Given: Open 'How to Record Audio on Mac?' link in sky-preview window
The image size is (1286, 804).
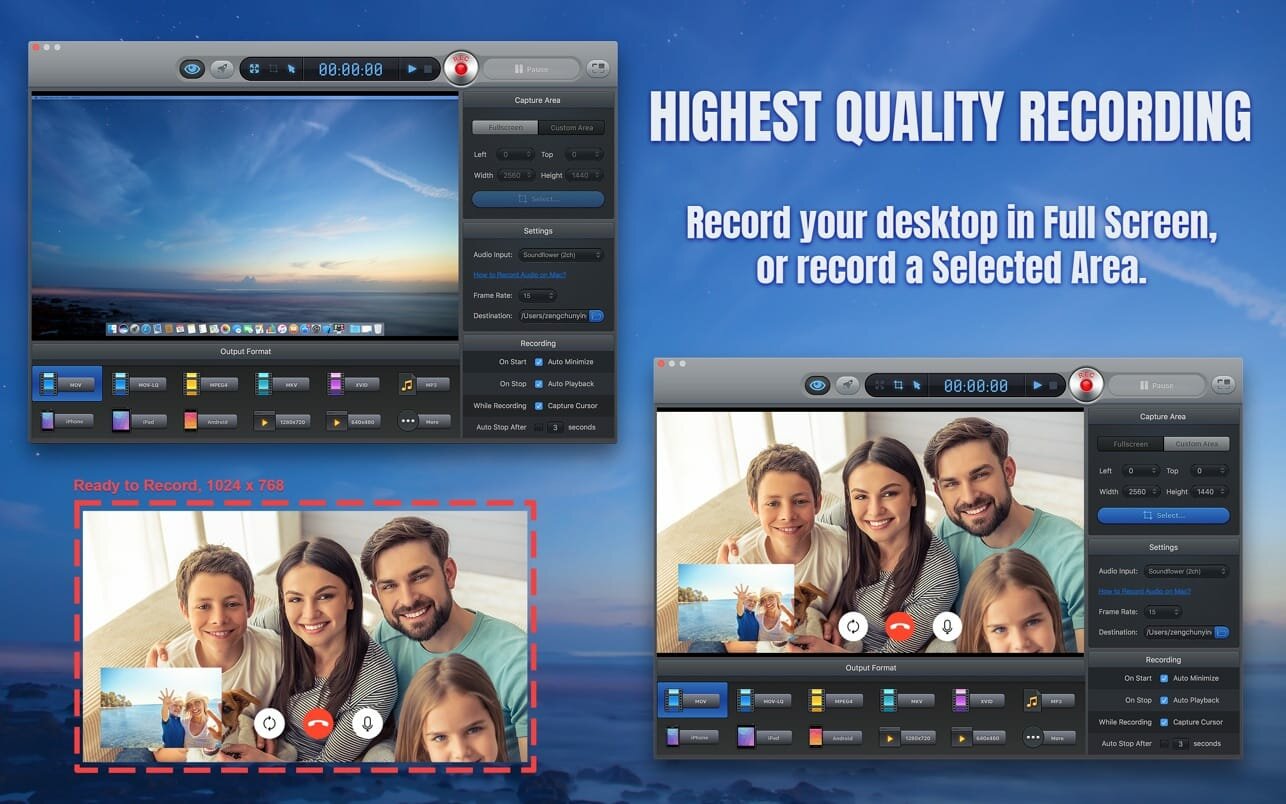Looking at the screenshot, I should pyautogui.click(x=519, y=275).
